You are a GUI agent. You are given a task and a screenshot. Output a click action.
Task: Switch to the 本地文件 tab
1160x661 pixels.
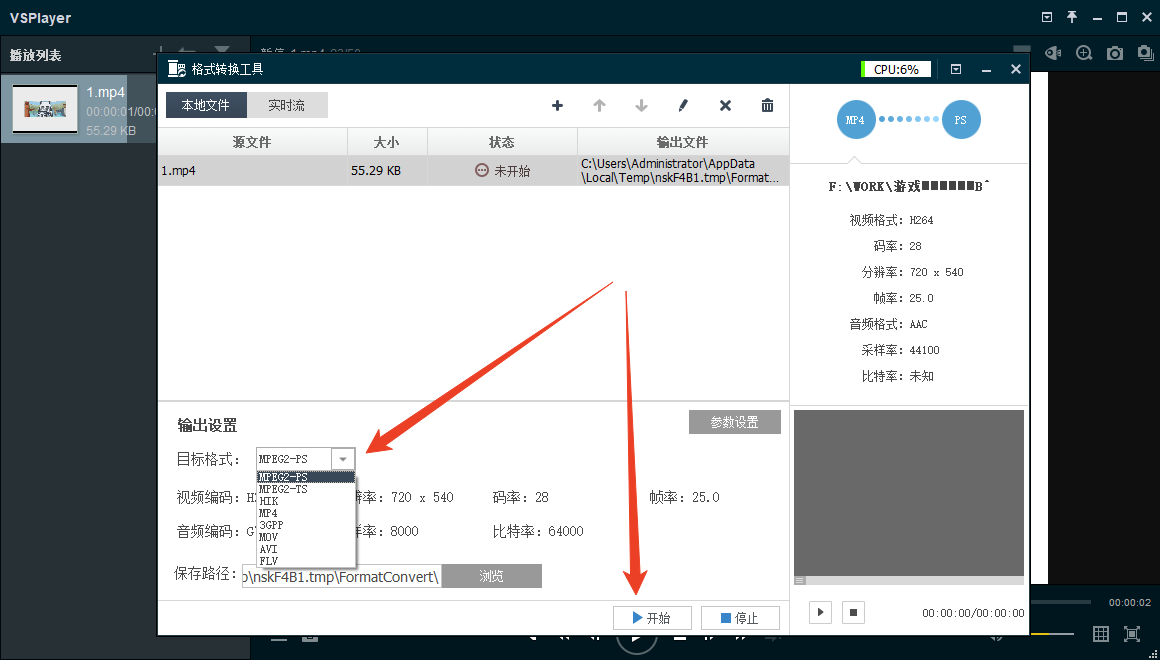click(x=206, y=105)
